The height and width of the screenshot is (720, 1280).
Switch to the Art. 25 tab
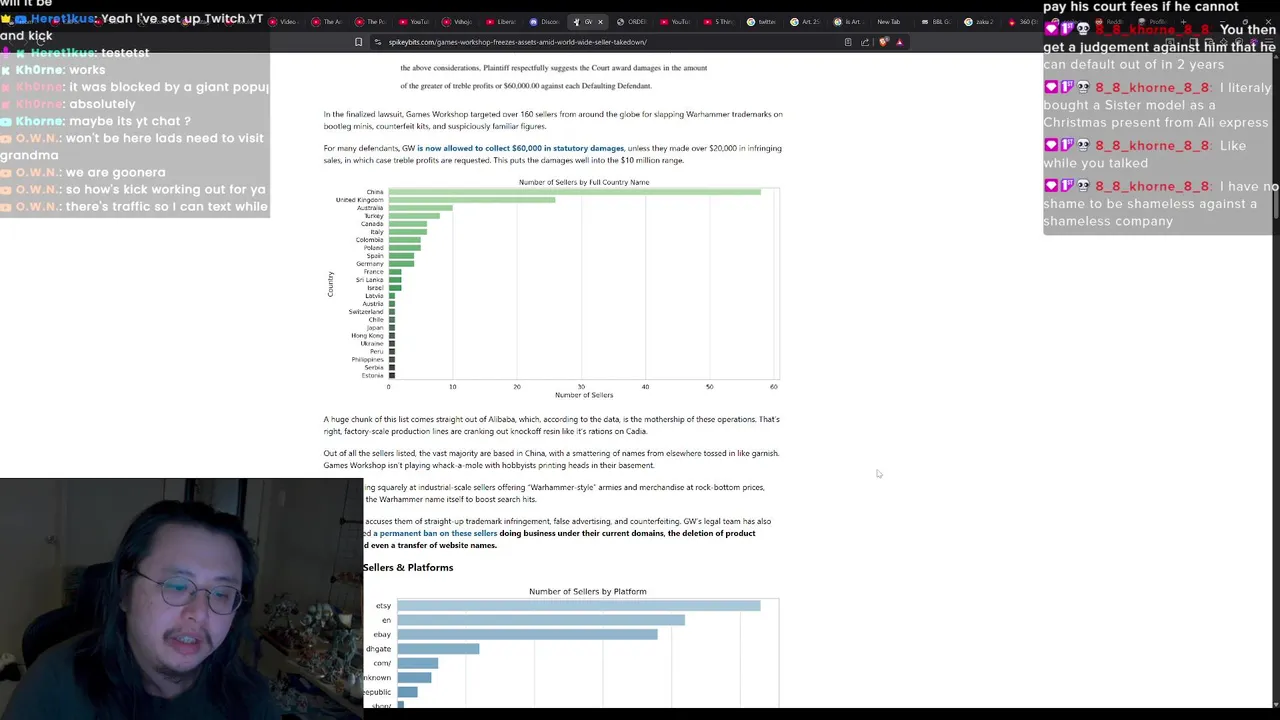805,22
